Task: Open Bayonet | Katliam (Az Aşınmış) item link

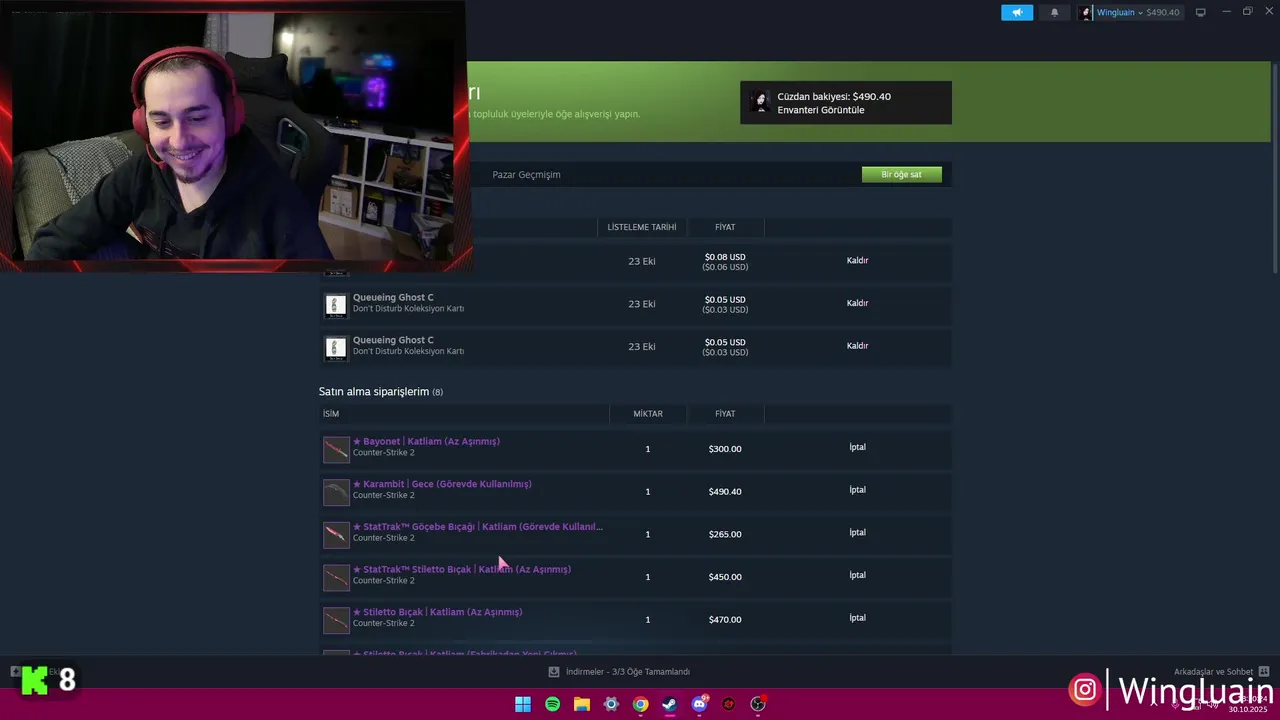Action: (426, 441)
